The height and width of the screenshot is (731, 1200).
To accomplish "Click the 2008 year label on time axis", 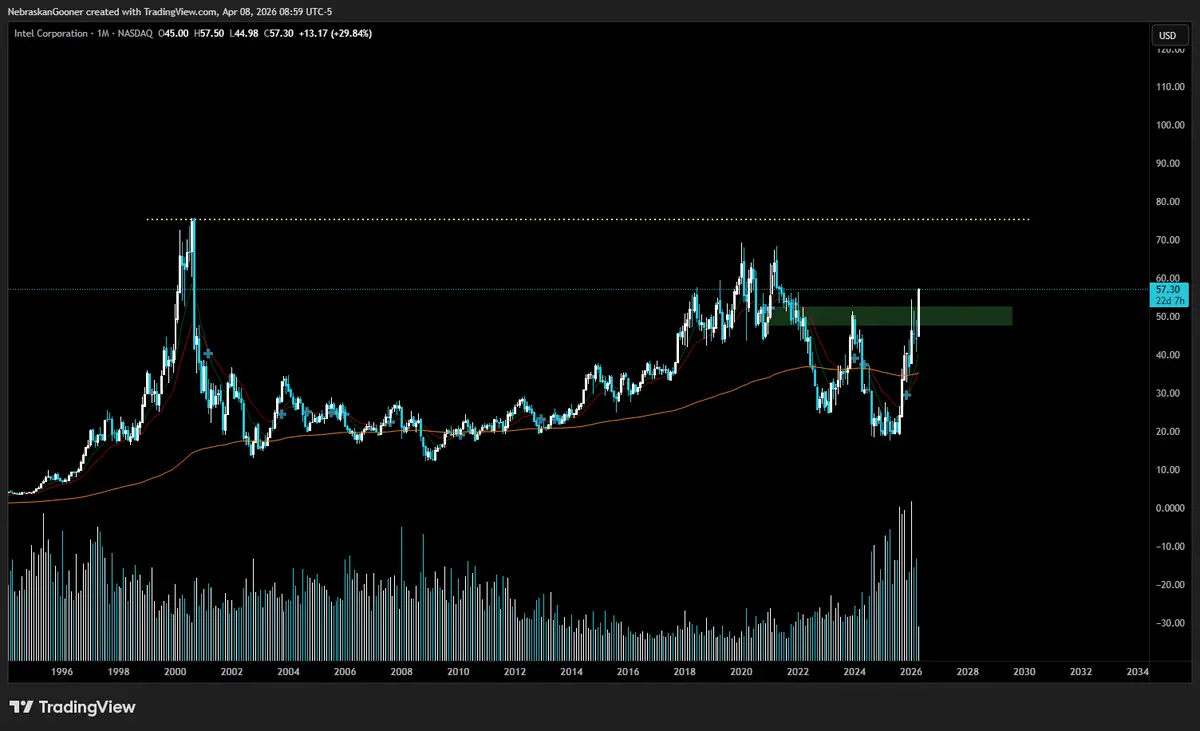I will pyautogui.click(x=401, y=673).
